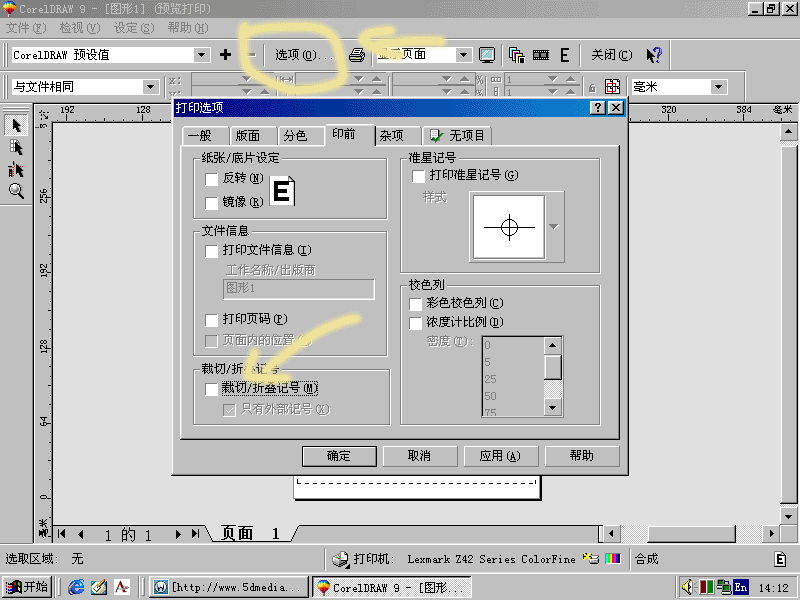Image resolution: width=800 pixels, height=600 pixels.
Task: Check 打印页码 page numbers option
Action: 211,320
